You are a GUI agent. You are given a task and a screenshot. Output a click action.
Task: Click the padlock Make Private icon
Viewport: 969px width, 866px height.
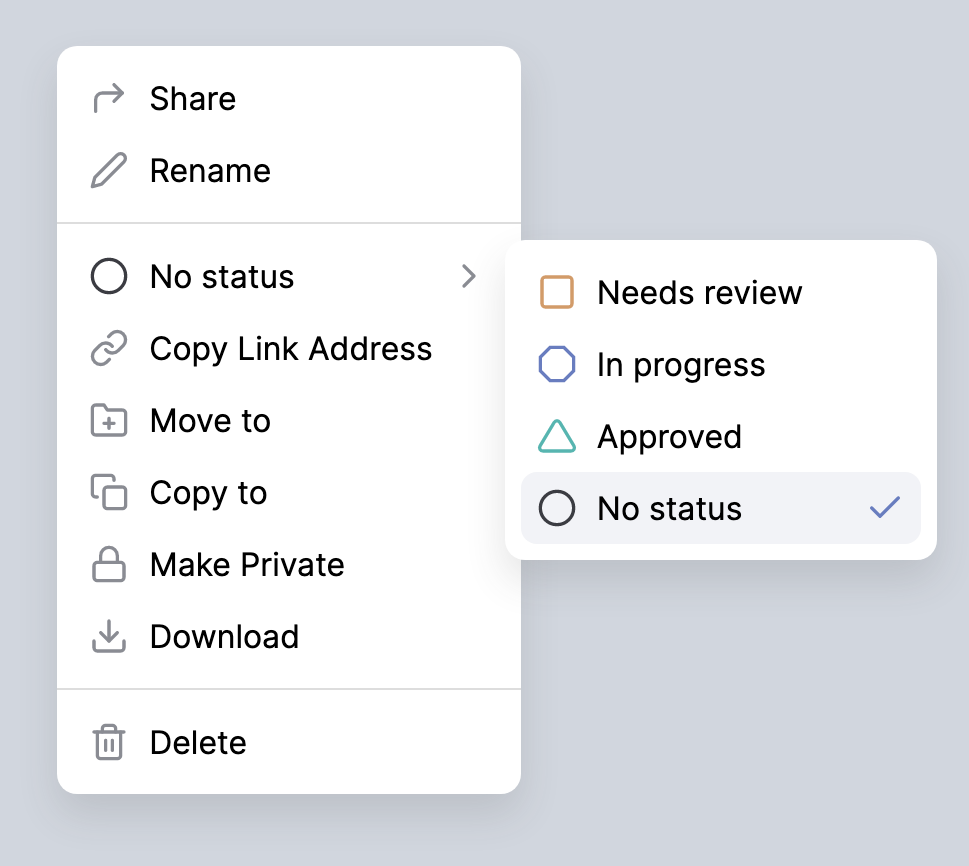109,564
